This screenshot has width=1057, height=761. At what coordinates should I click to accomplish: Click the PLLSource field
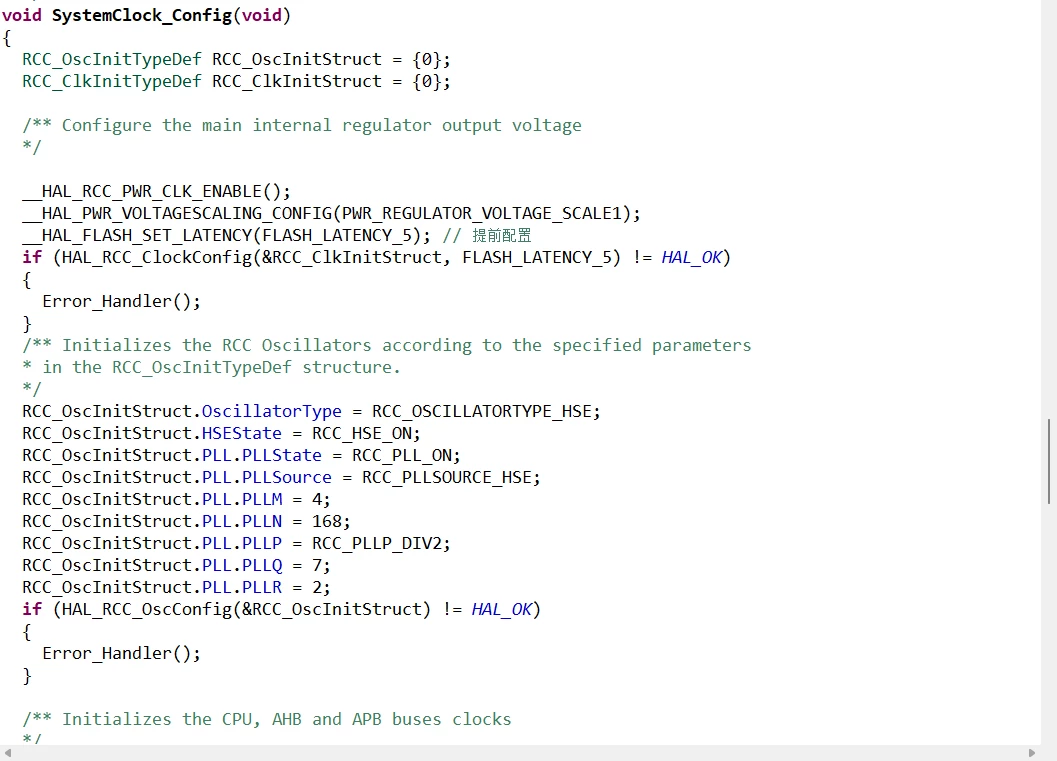click(x=286, y=477)
